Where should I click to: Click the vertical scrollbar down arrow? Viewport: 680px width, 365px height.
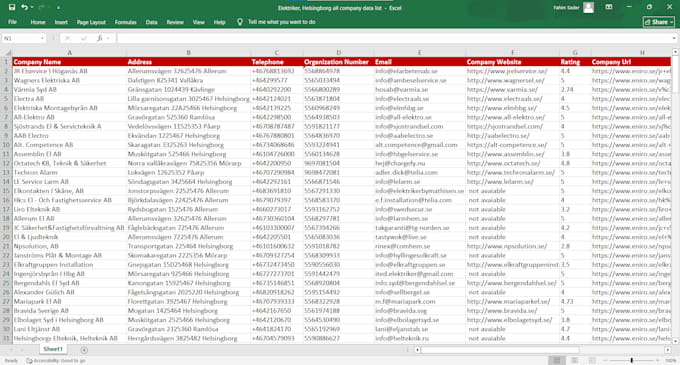pyautogui.click(x=675, y=341)
